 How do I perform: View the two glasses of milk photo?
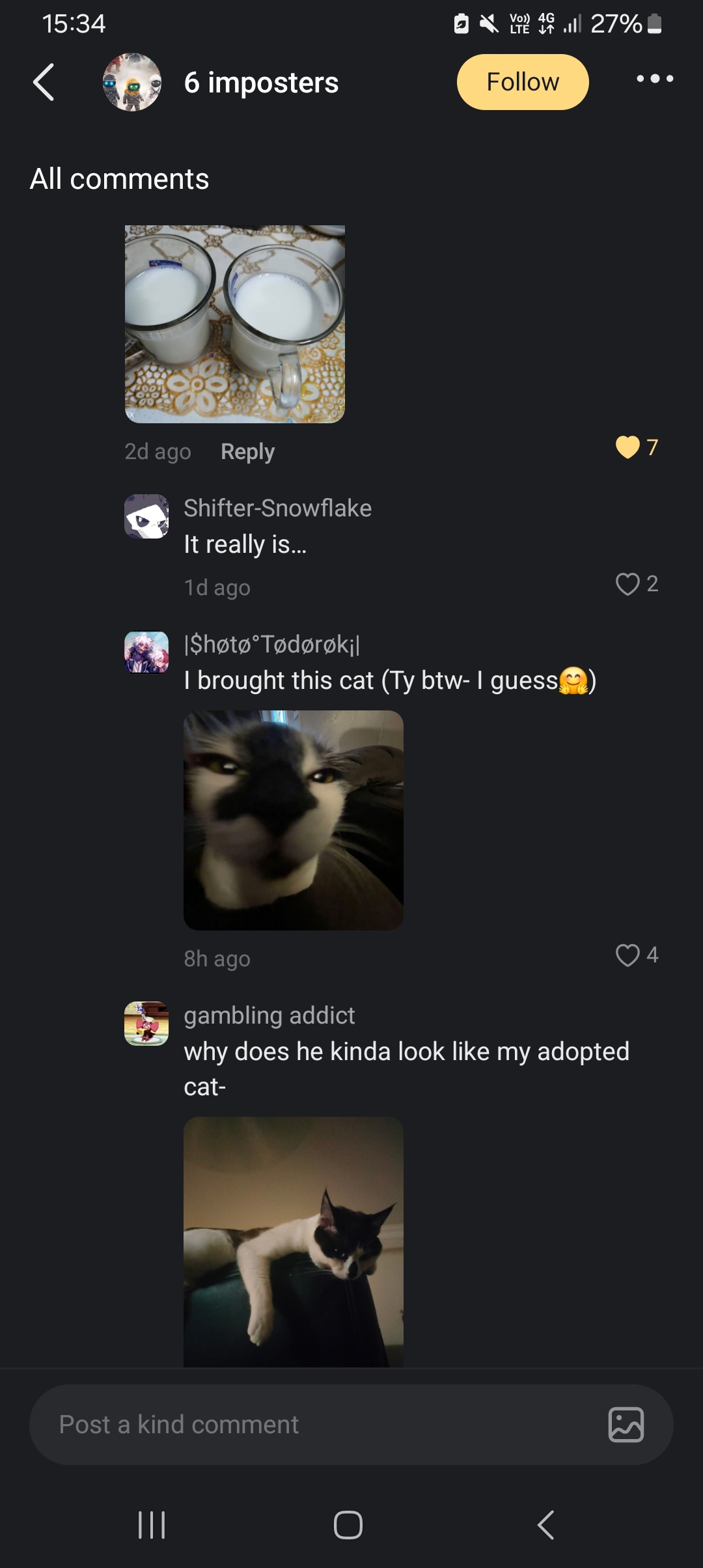[235, 324]
